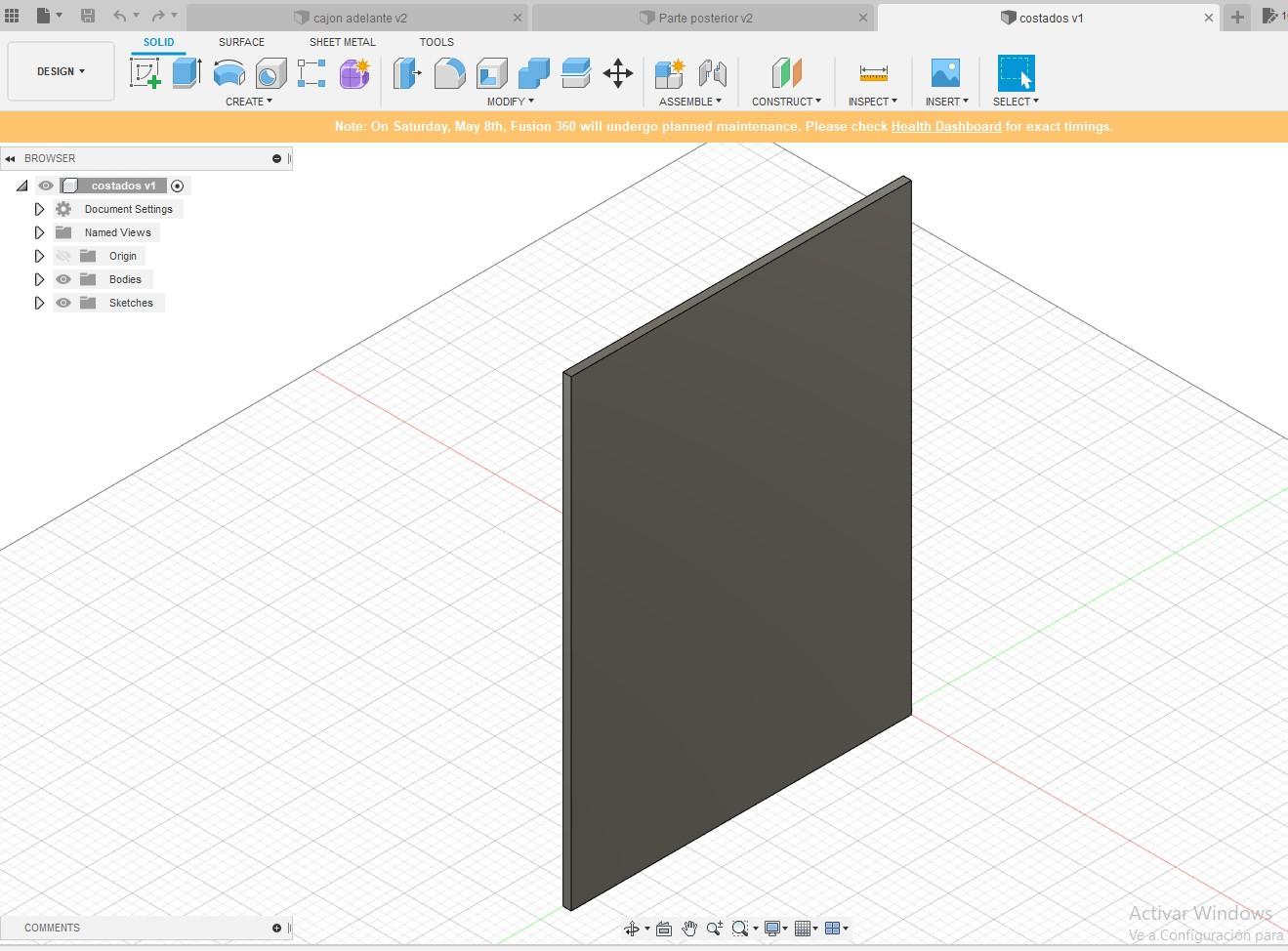Click the Look At tool
This screenshot has width=1288, height=951.
(x=664, y=929)
